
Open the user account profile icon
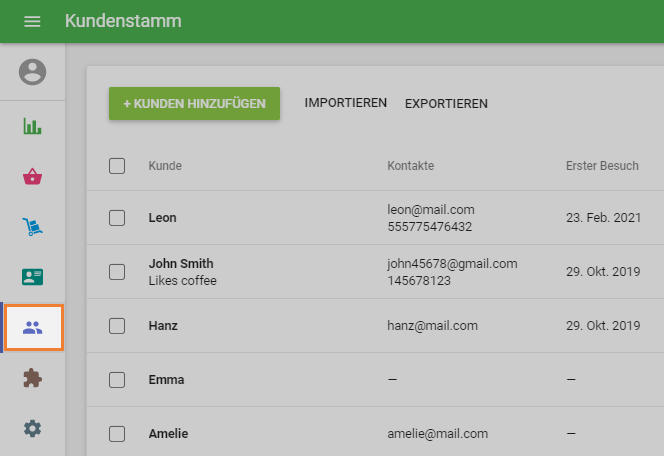(33, 72)
